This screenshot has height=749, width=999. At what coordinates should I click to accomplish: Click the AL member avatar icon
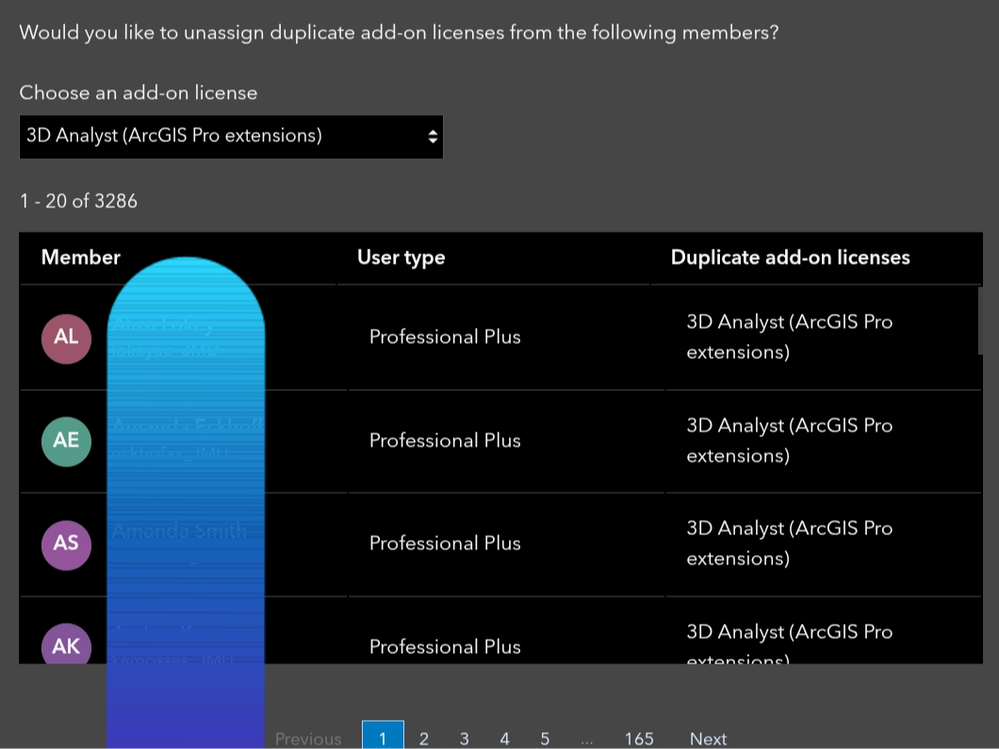coord(66,338)
